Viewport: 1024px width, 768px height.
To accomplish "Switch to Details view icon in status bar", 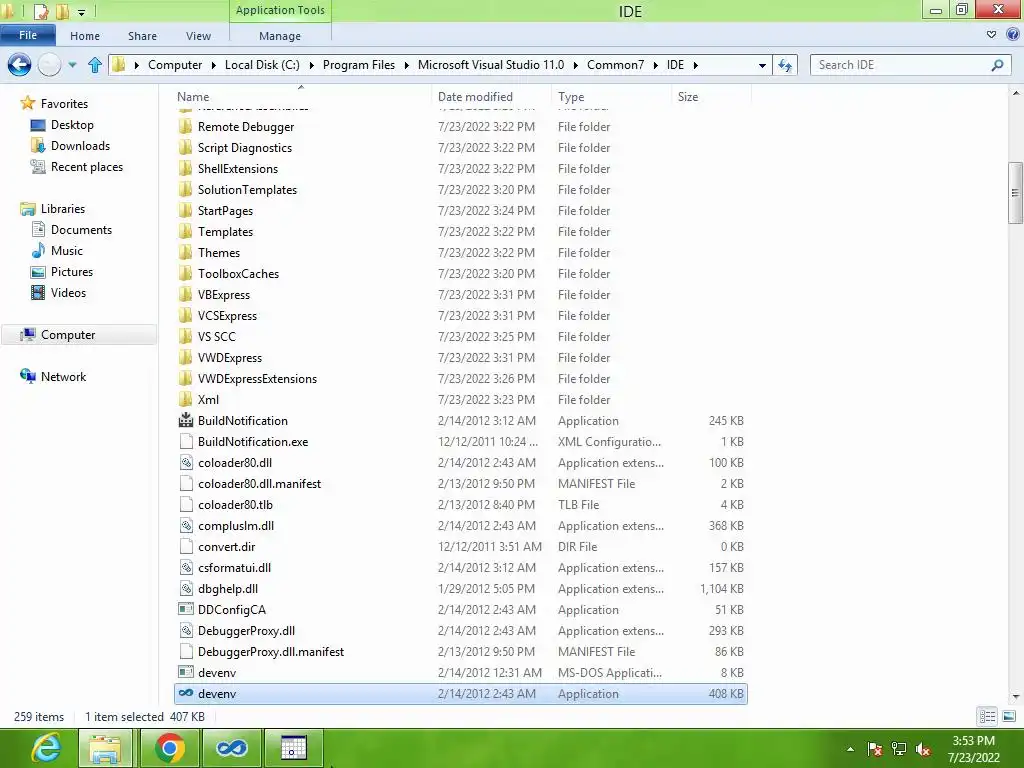I will coord(987,716).
